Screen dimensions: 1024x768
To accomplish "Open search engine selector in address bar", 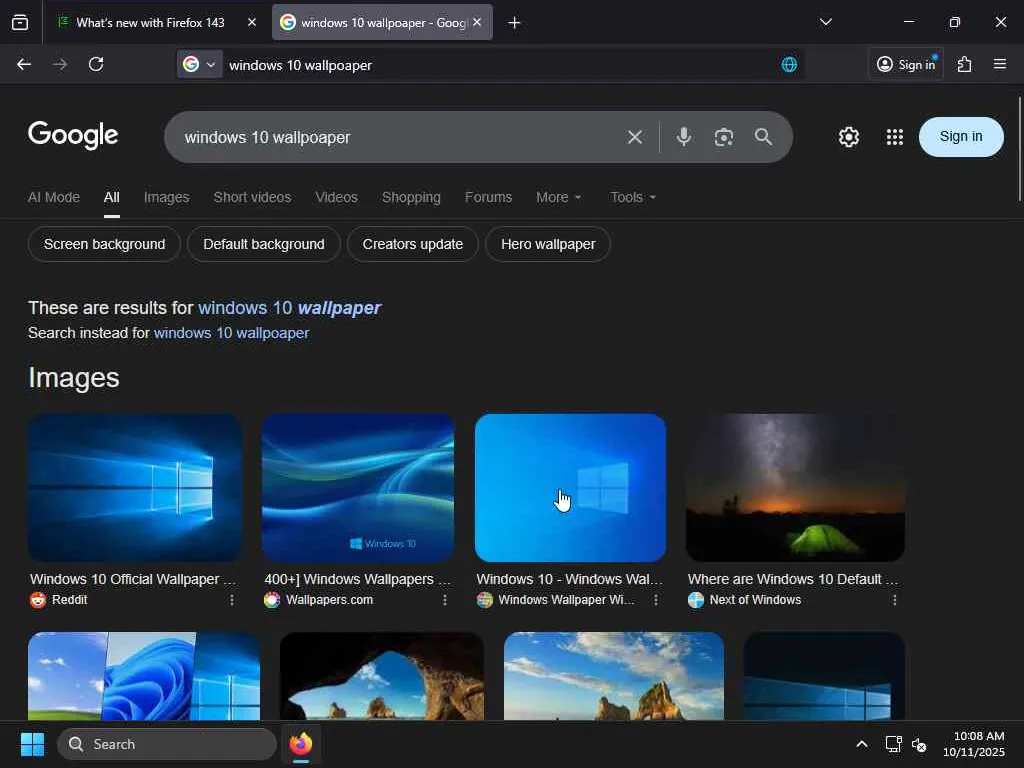I will click(199, 64).
